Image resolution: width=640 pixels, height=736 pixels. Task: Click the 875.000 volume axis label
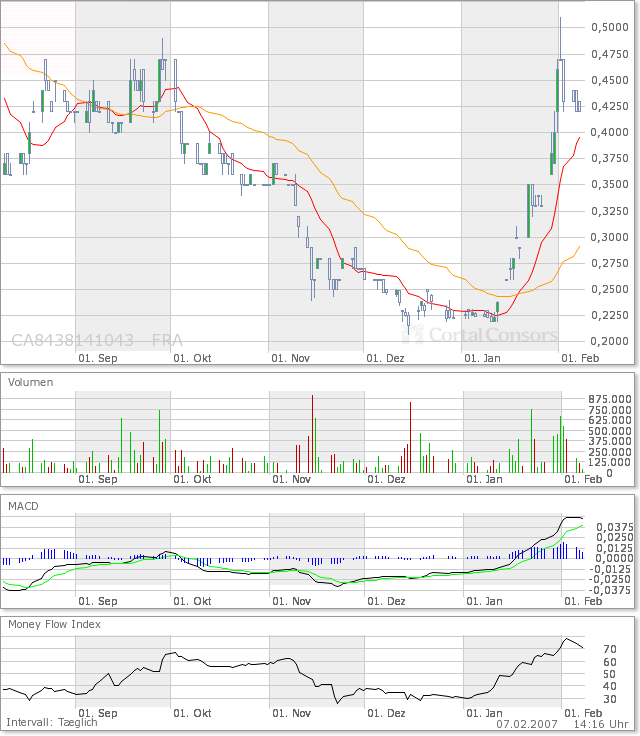point(609,398)
